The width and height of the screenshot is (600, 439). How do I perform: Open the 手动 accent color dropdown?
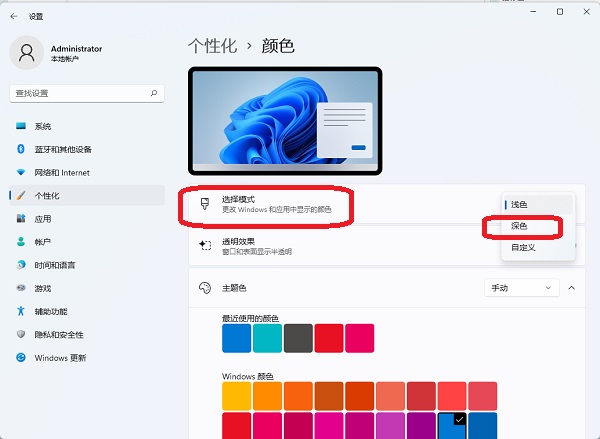[x=521, y=288]
